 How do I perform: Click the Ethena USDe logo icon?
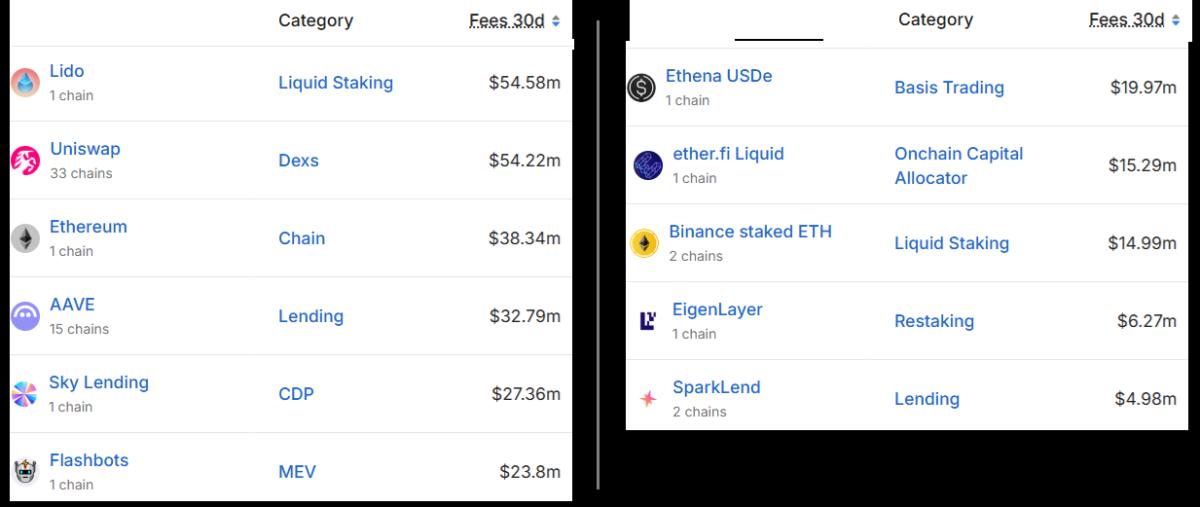click(x=641, y=88)
